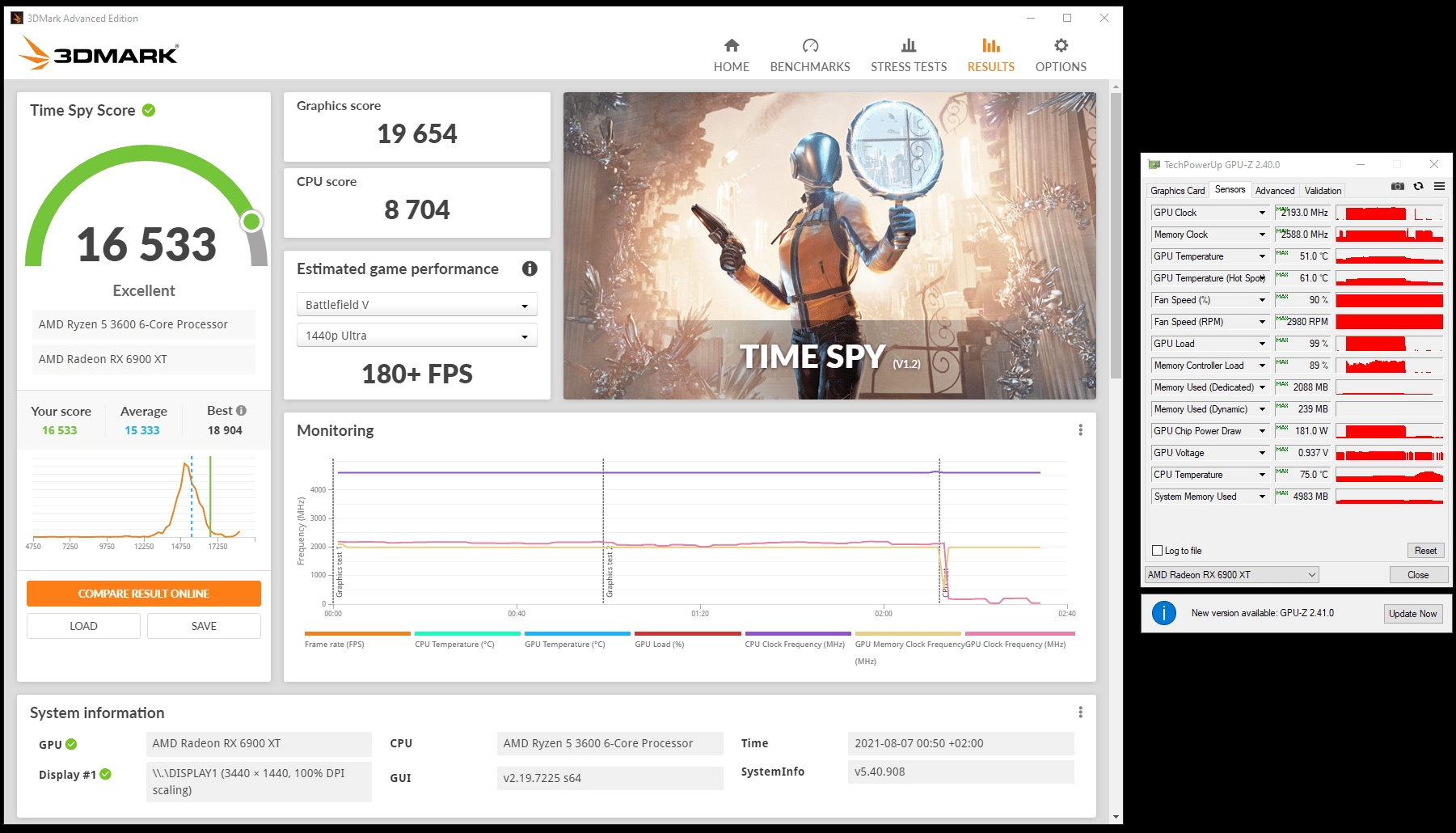Open the Advanced tab in GPU-Z
This screenshot has height=833, width=1456.
point(1275,191)
